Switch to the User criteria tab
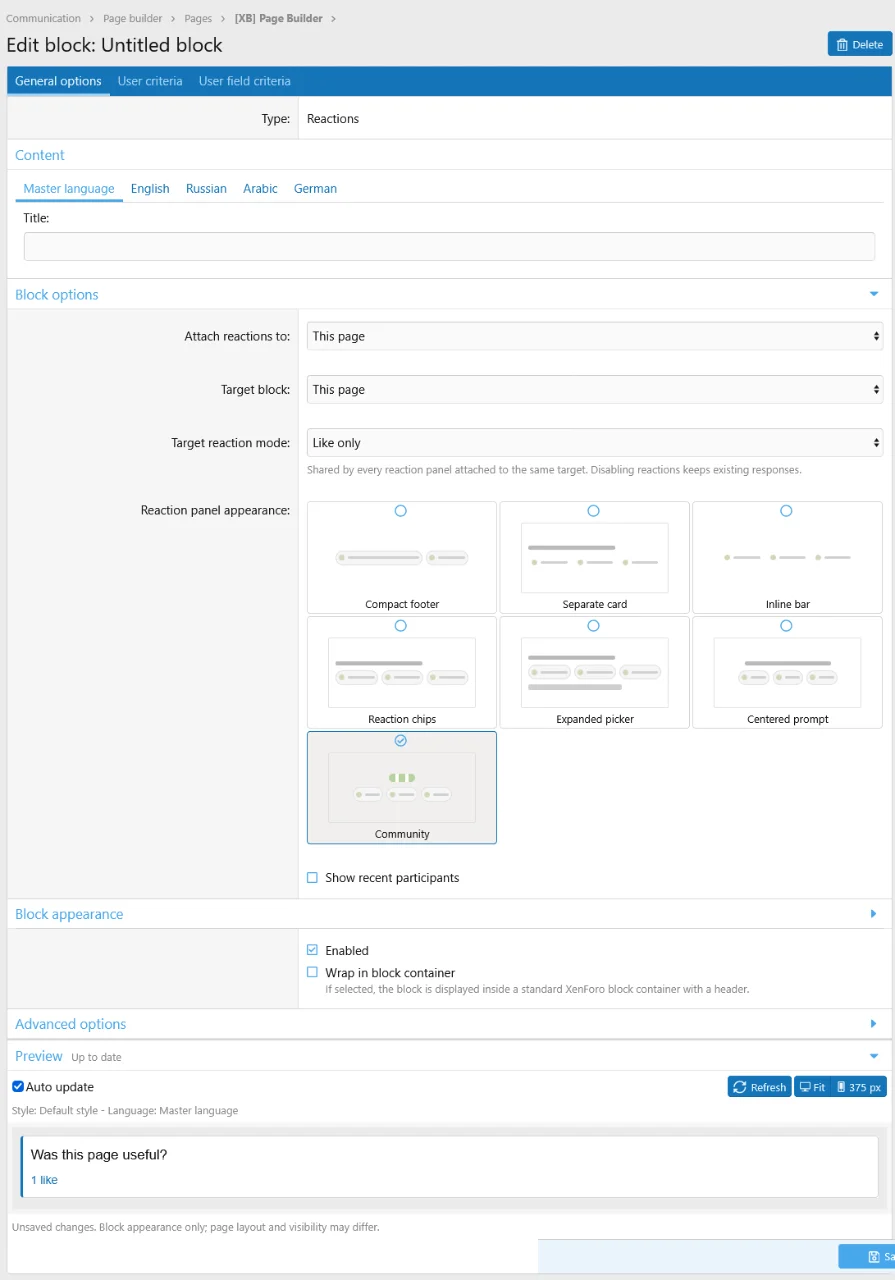 pos(150,81)
